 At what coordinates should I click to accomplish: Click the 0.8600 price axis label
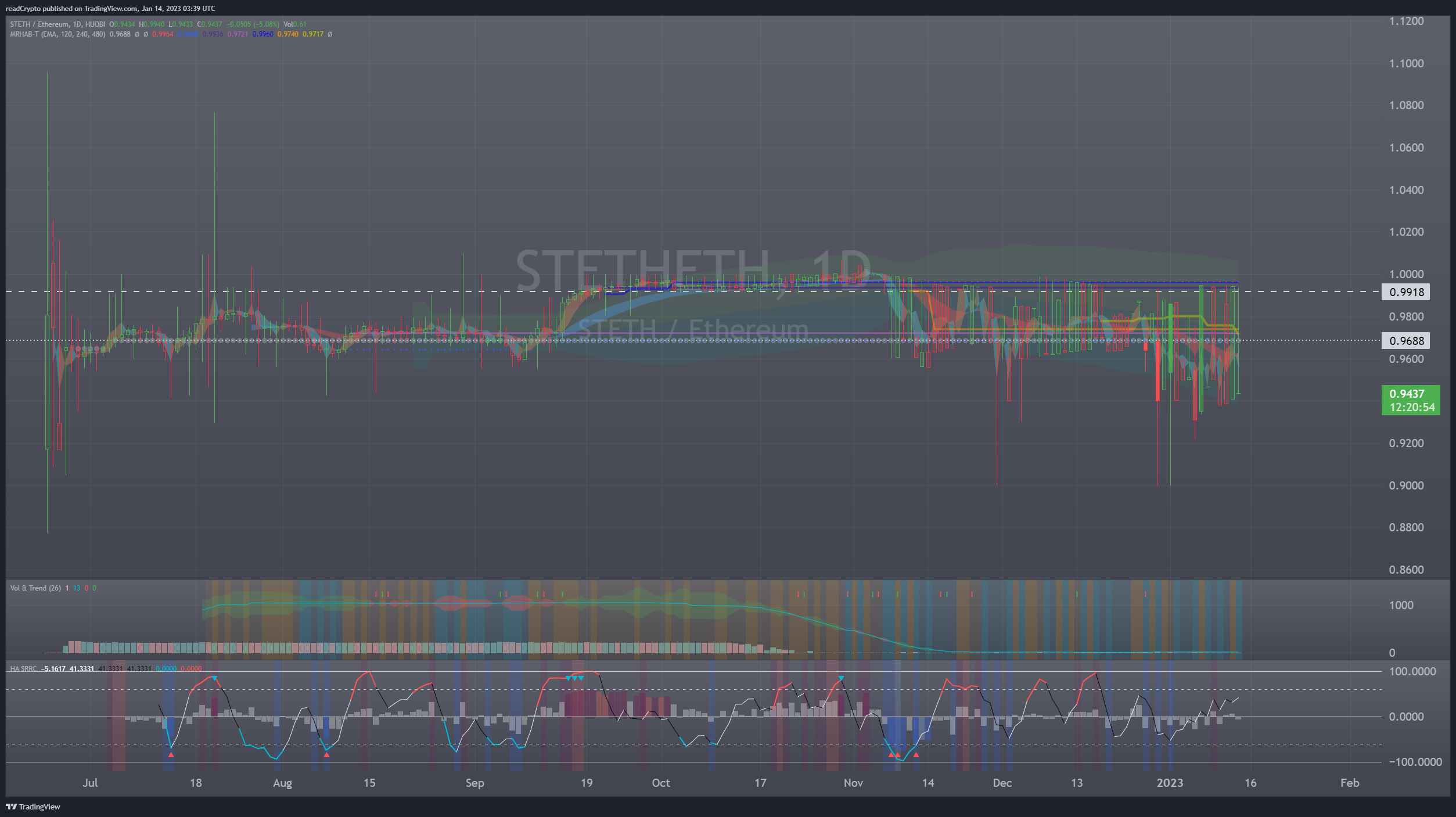click(x=1406, y=570)
